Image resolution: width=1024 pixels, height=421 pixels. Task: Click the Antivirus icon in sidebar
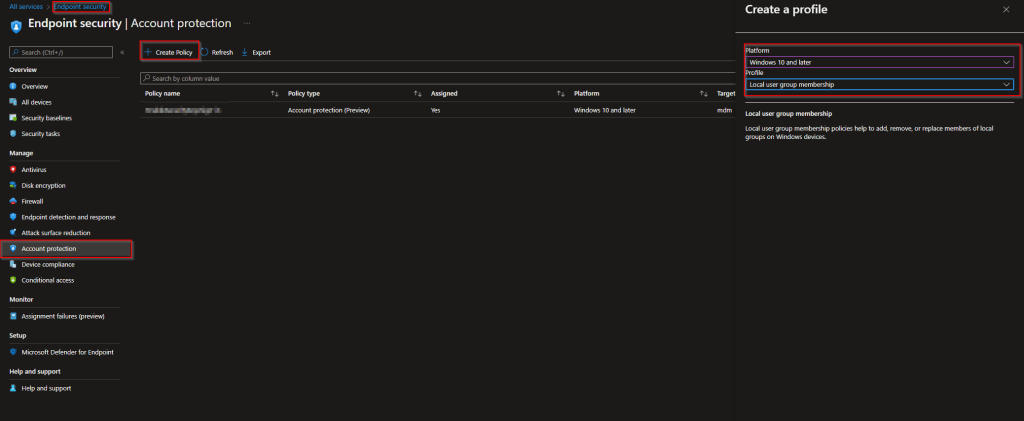coord(13,170)
